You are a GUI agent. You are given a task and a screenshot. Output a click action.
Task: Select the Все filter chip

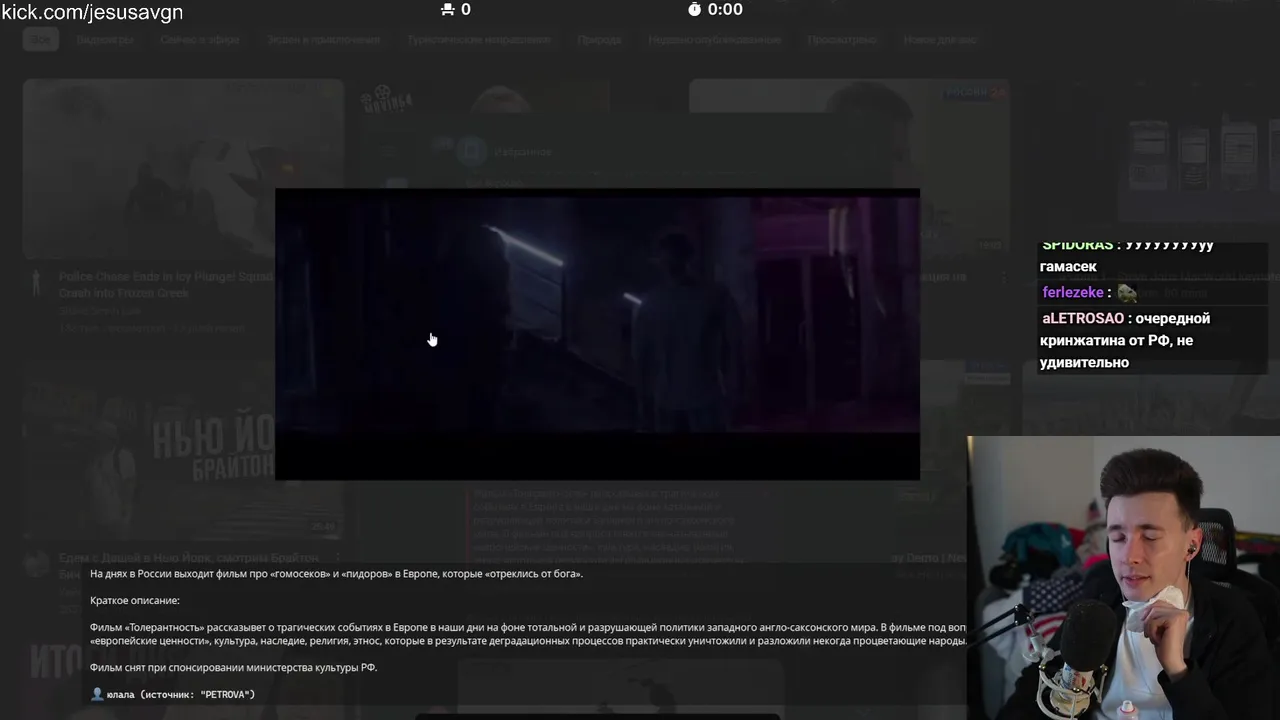40,40
